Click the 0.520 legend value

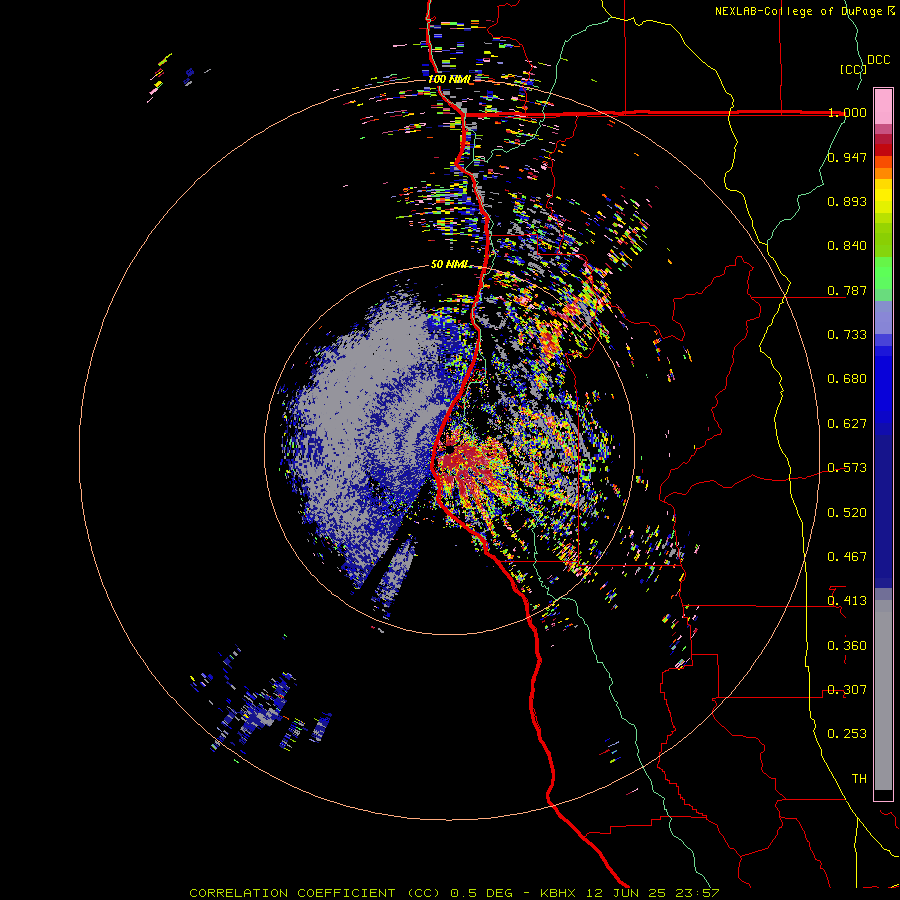(847, 513)
